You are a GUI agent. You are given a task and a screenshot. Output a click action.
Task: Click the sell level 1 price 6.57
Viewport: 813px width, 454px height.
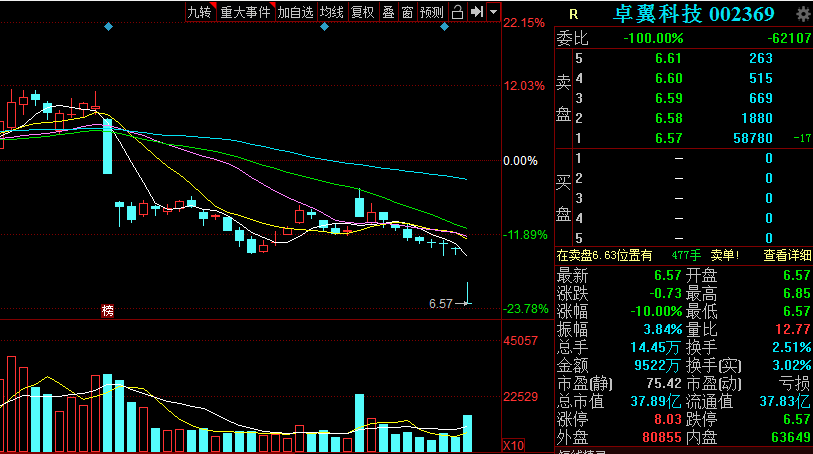pyautogui.click(x=668, y=138)
